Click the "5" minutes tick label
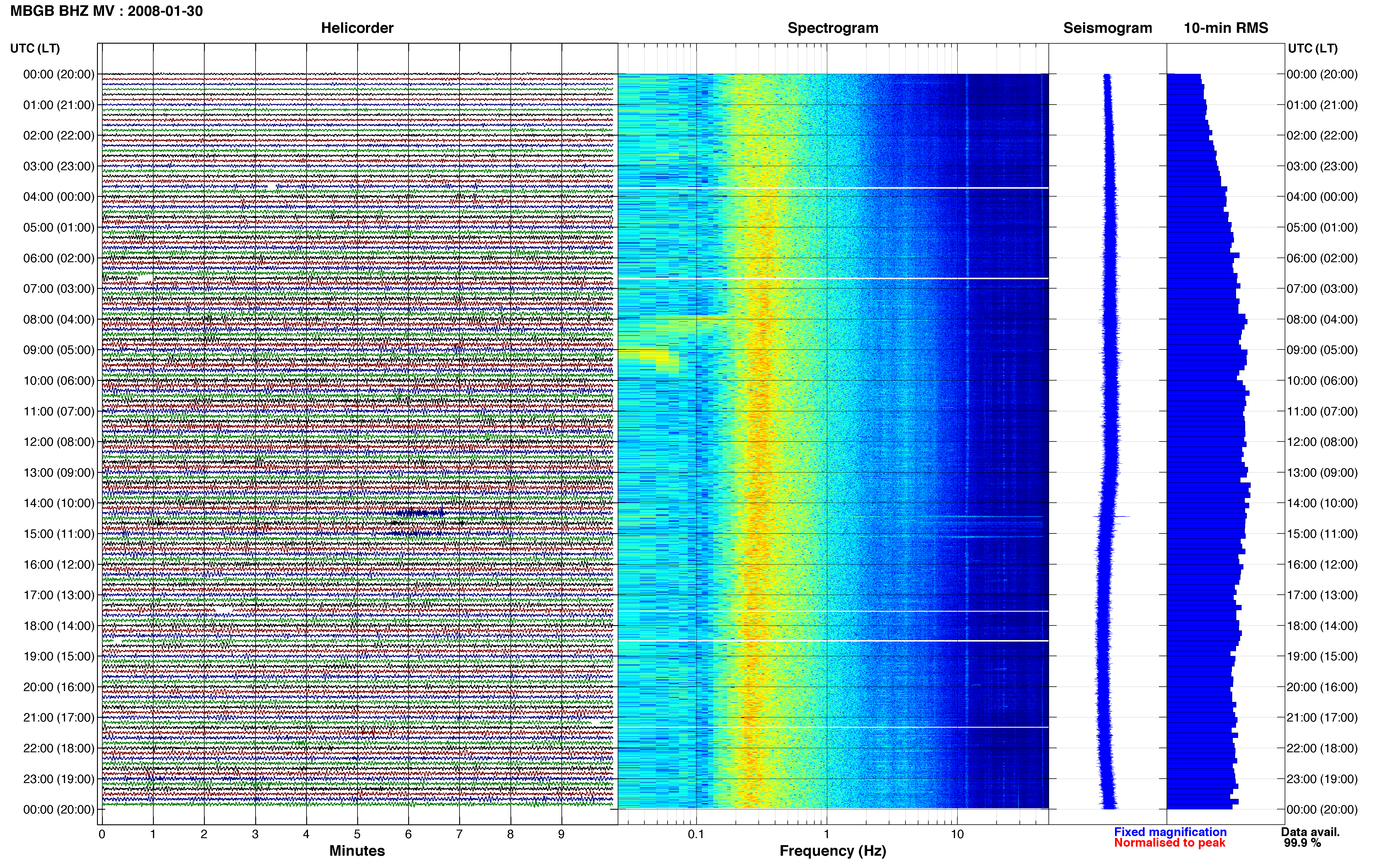The image size is (1389, 868). pyautogui.click(x=357, y=834)
